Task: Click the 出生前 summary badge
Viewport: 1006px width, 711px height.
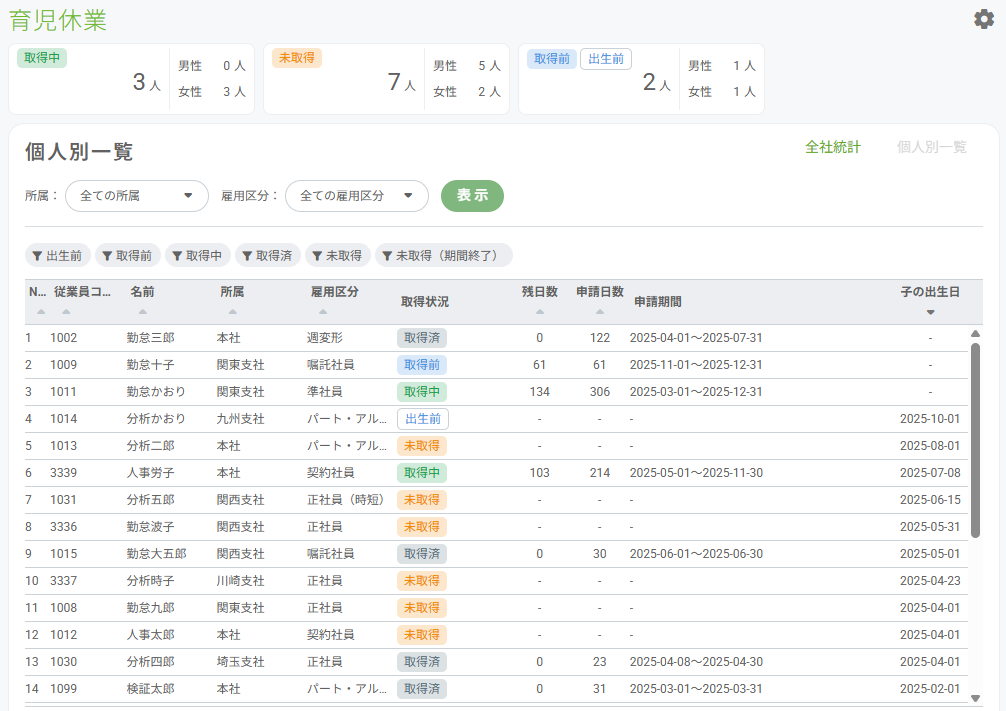Action: [606, 58]
